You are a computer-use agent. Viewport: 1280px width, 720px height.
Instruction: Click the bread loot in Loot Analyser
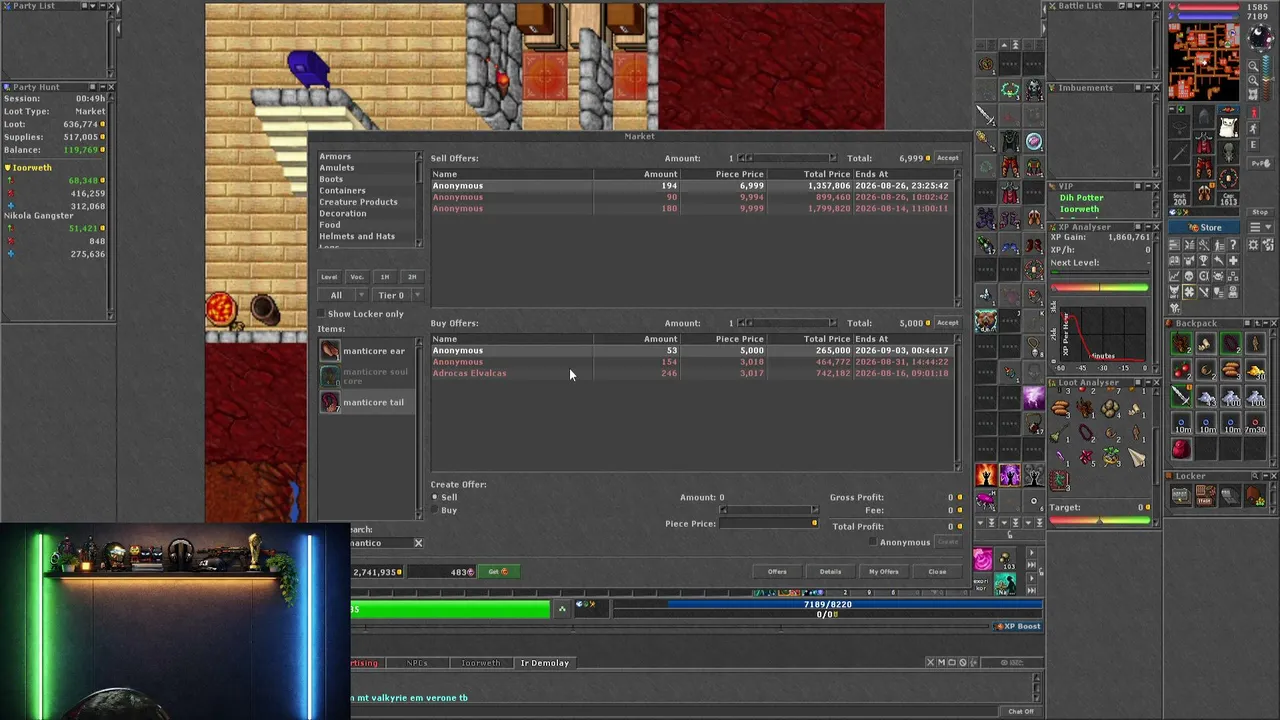click(1061, 409)
